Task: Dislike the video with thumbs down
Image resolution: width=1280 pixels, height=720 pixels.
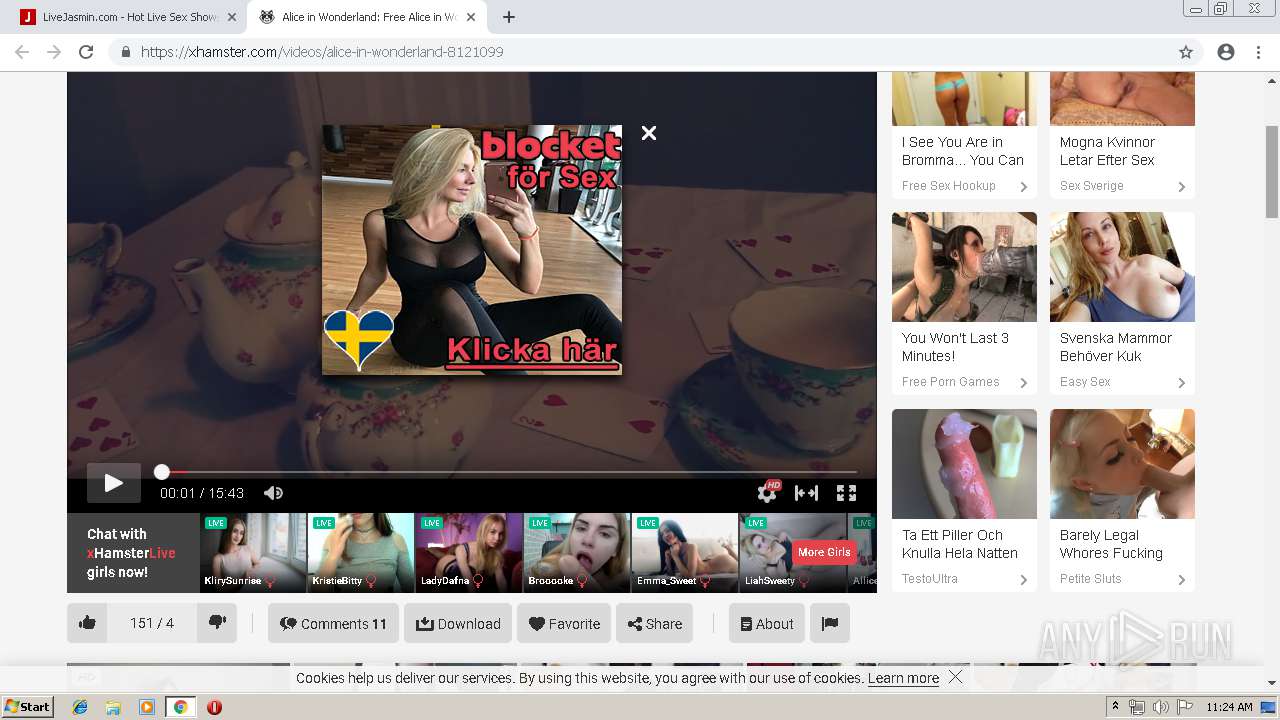Action: click(x=217, y=623)
